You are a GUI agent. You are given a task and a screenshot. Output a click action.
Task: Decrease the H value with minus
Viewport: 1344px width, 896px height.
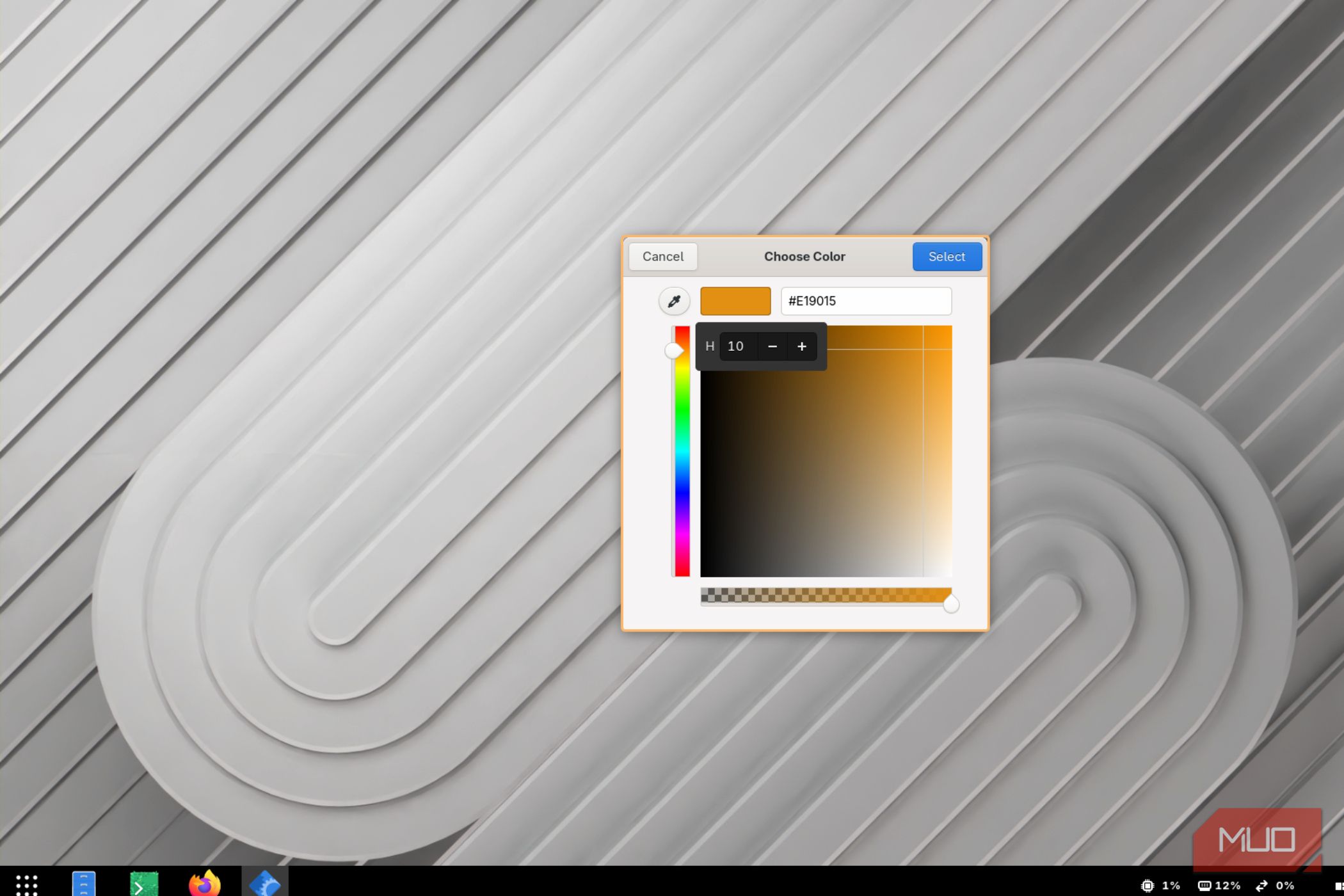[x=772, y=346]
